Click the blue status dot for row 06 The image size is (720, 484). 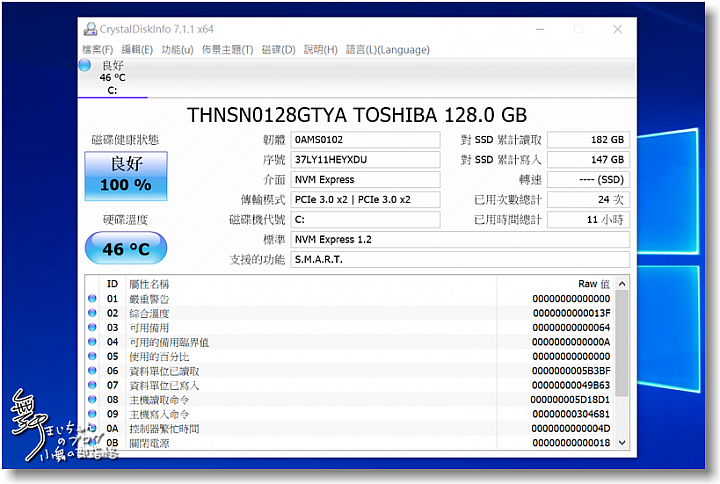(92, 370)
